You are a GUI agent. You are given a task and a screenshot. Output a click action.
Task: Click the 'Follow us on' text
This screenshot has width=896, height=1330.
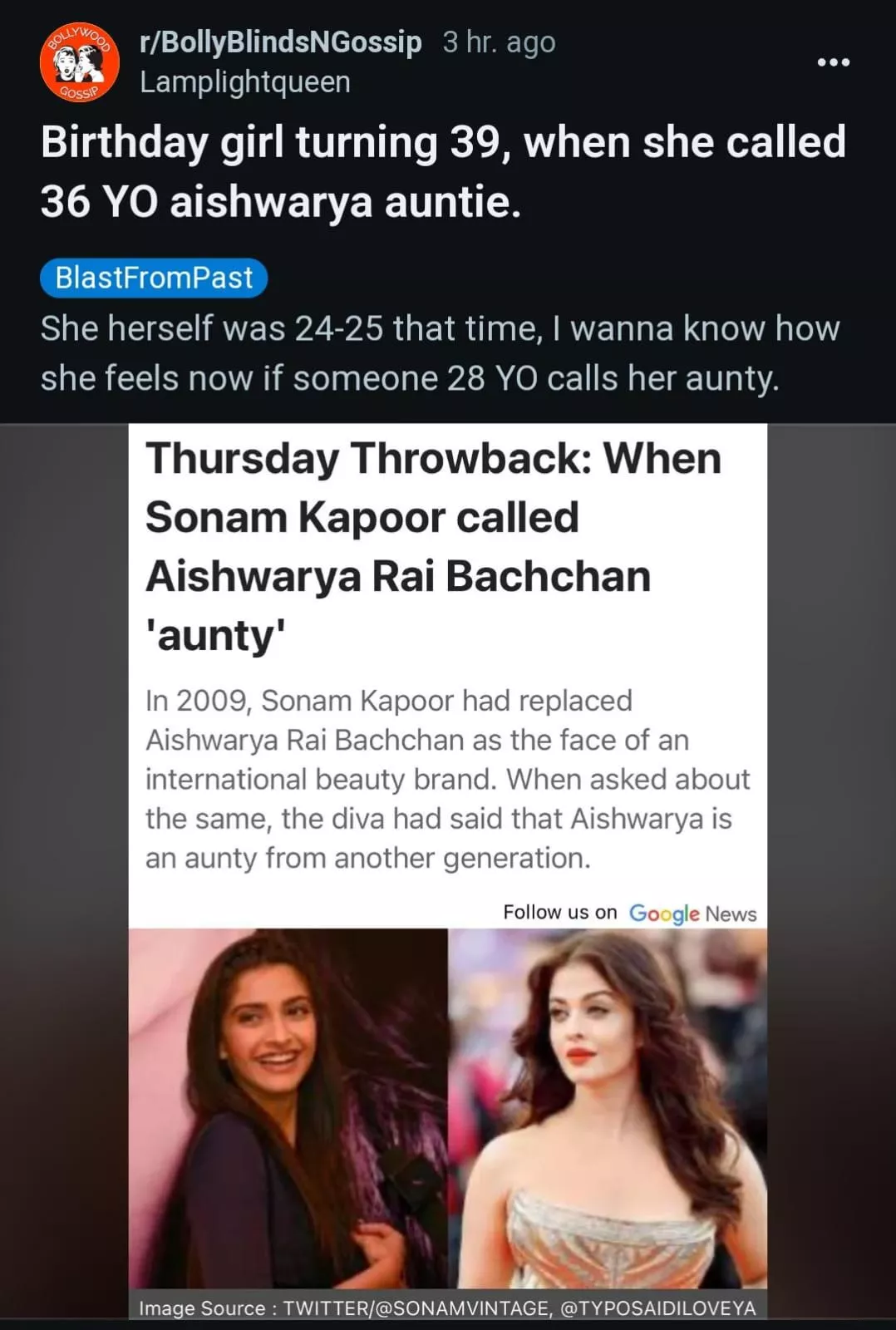tap(559, 913)
